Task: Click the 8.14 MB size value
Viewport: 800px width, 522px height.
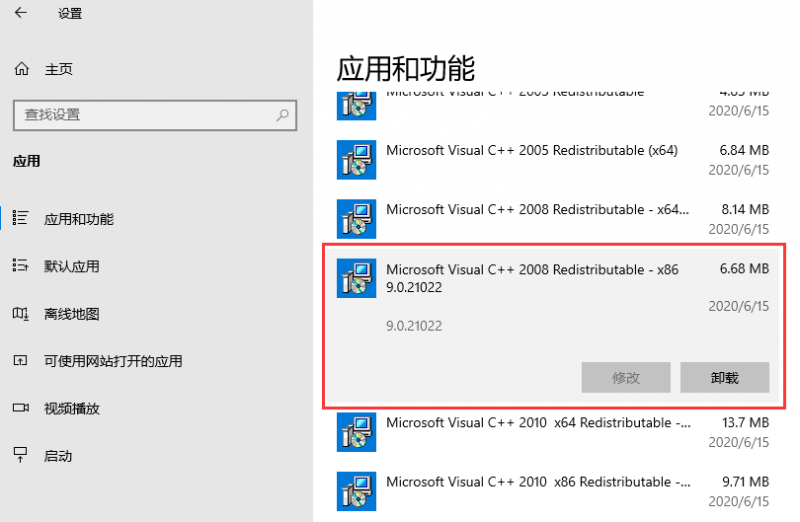Action: 745,209
